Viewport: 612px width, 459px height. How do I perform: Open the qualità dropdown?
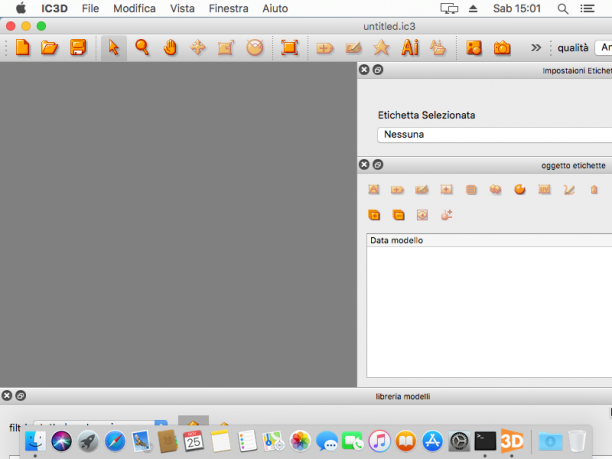point(603,48)
